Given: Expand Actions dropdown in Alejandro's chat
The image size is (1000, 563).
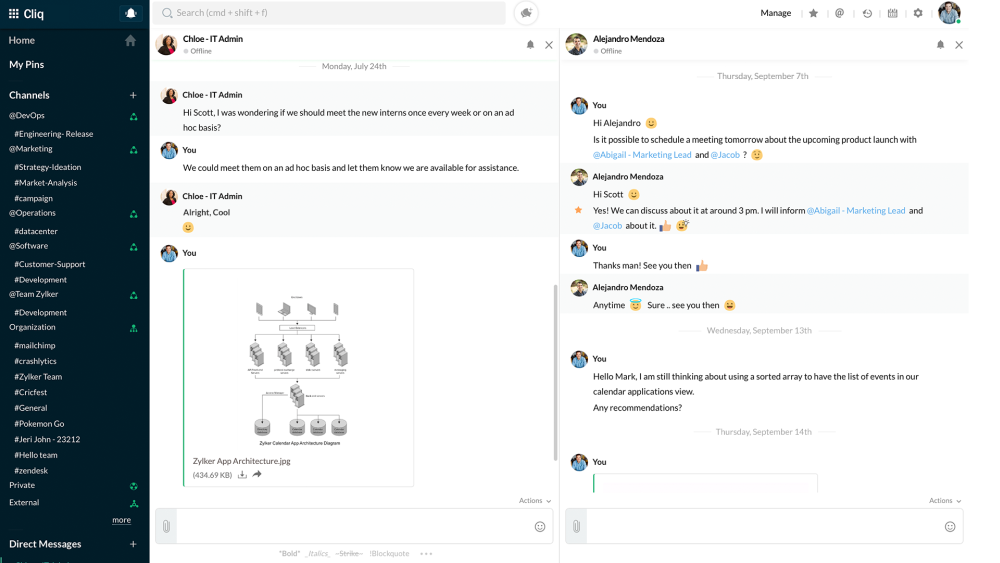Looking at the screenshot, I should [945, 500].
